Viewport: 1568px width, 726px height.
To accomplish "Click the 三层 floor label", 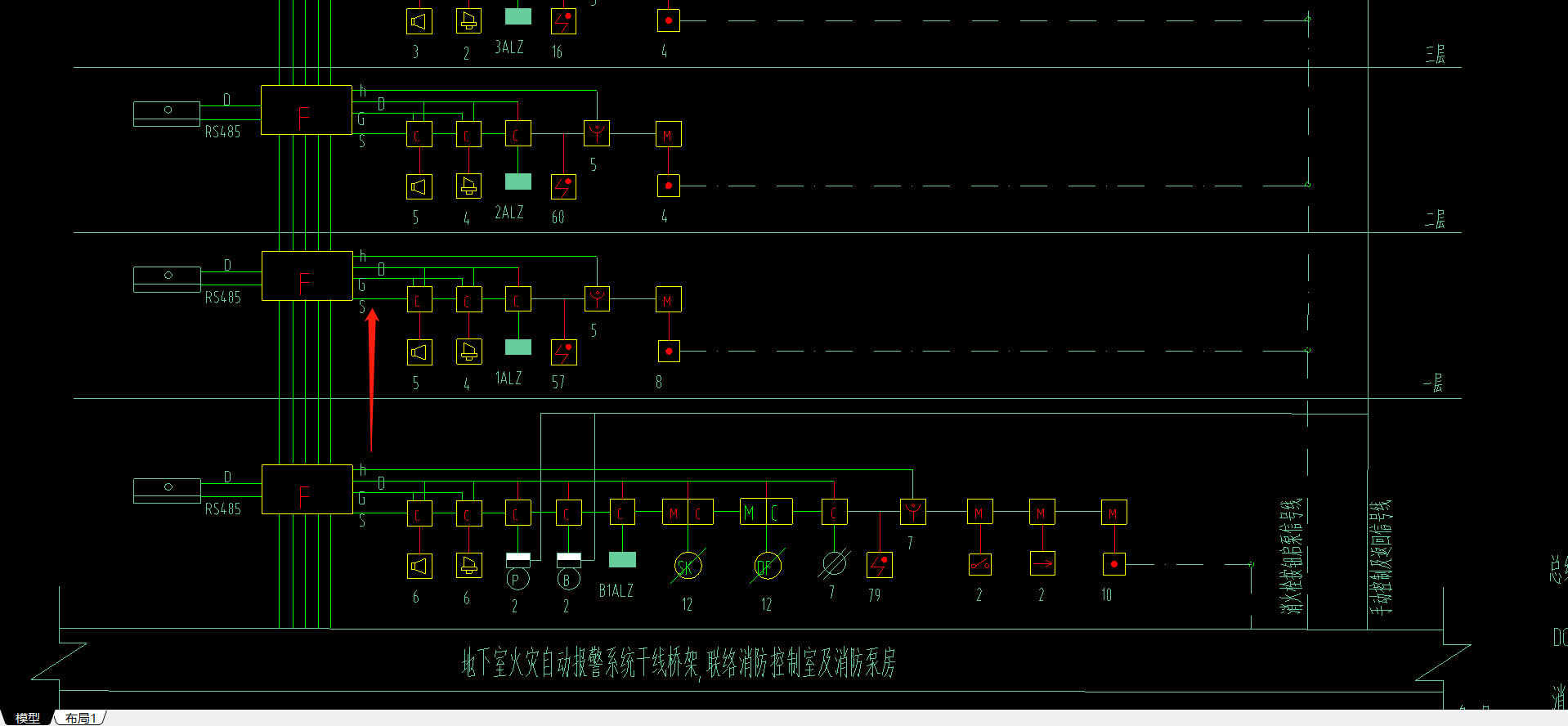I will 1435,54.
